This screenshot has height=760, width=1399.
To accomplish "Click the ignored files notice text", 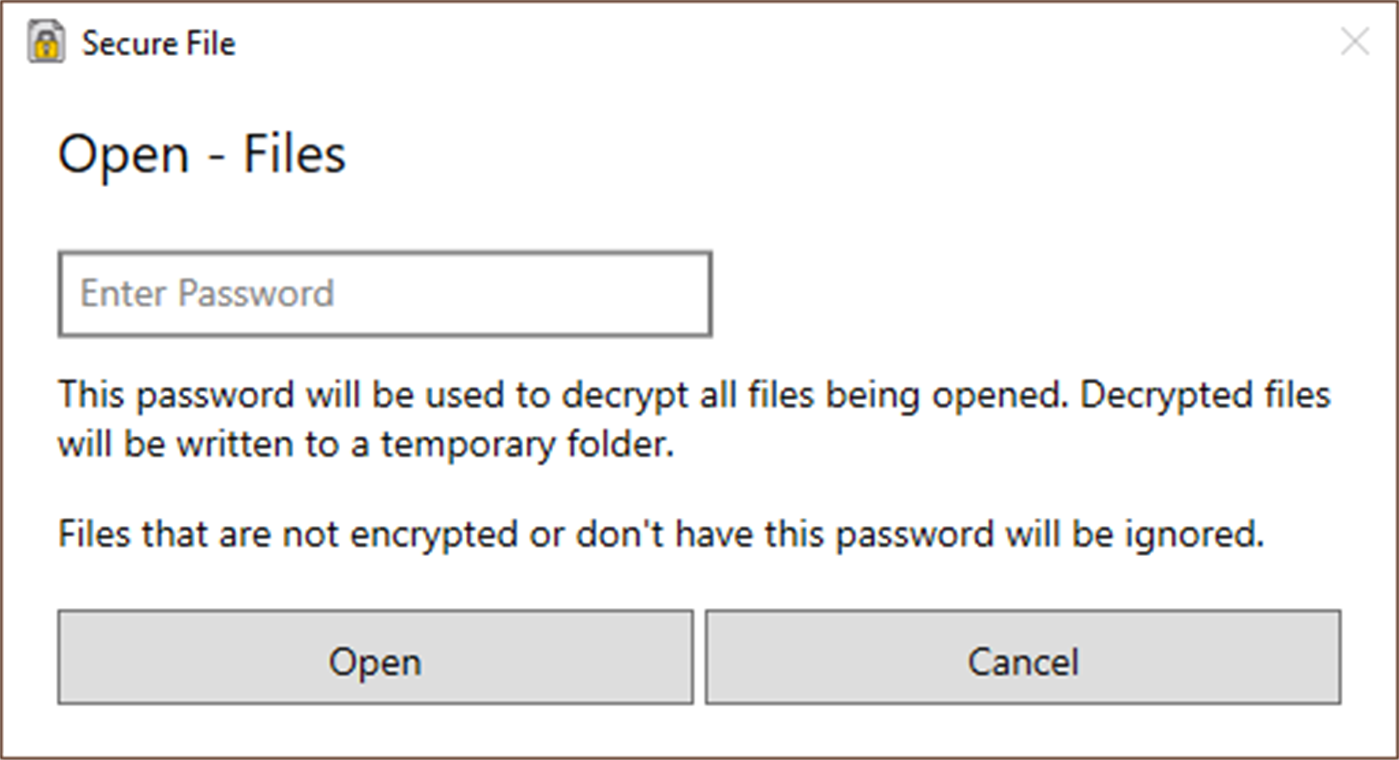I will (x=660, y=533).
